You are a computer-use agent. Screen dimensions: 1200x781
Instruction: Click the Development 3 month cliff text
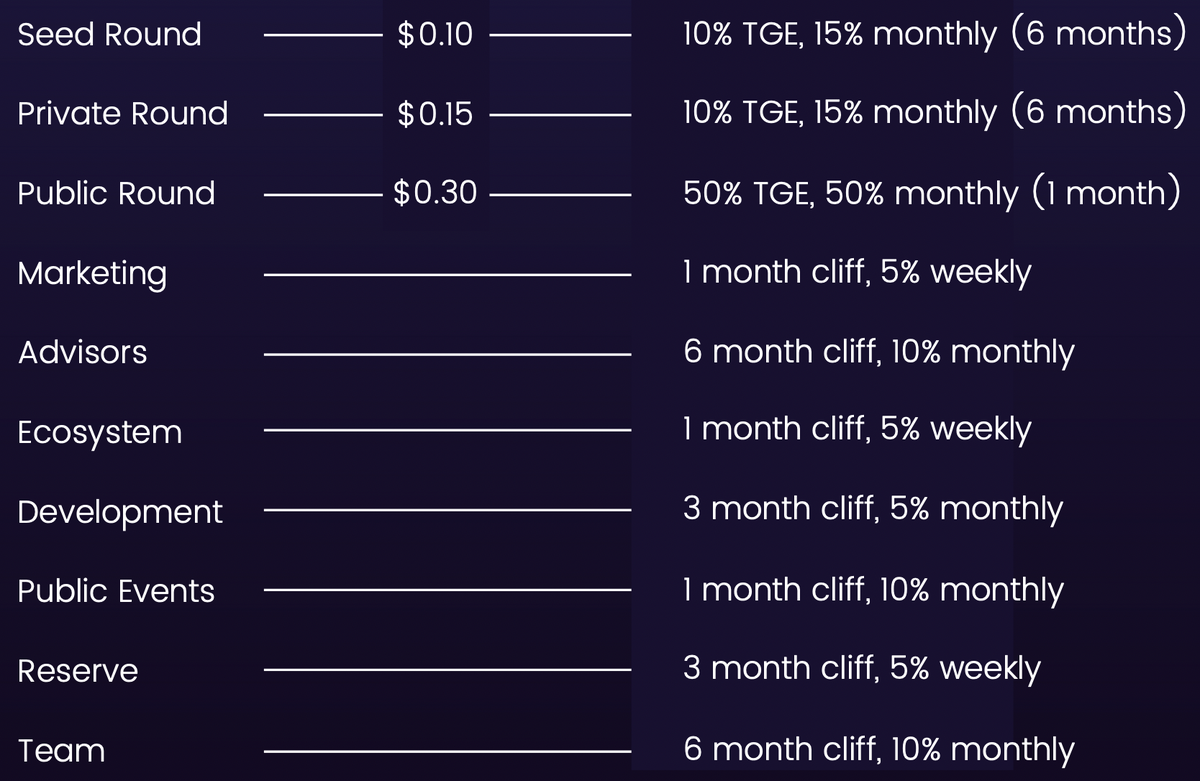[x=872, y=510]
